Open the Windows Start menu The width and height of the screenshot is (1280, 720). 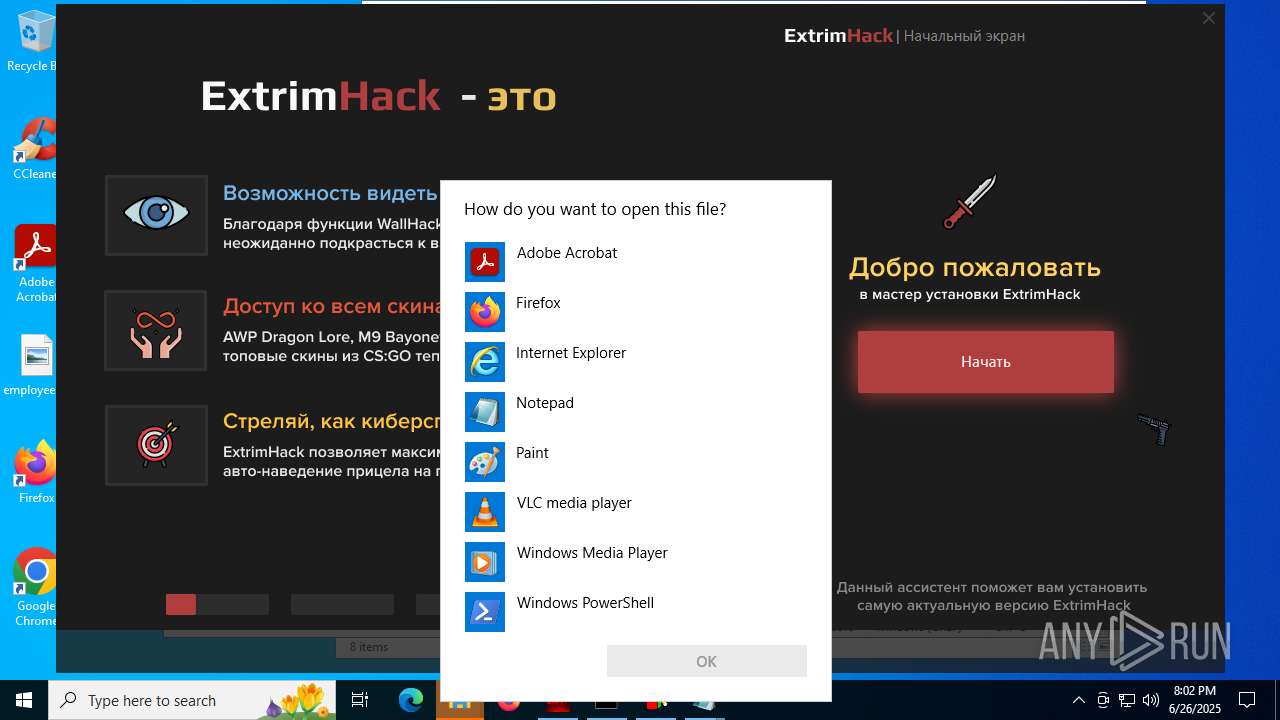point(24,700)
